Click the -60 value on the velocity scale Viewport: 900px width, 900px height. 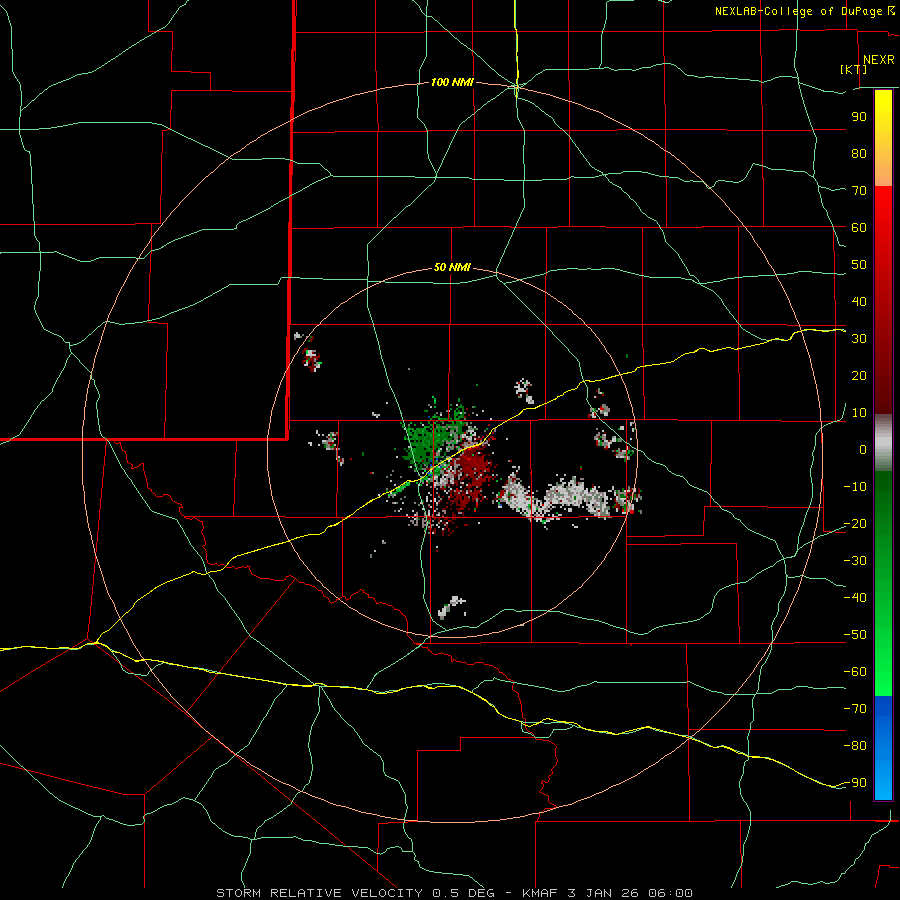[x=855, y=672]
